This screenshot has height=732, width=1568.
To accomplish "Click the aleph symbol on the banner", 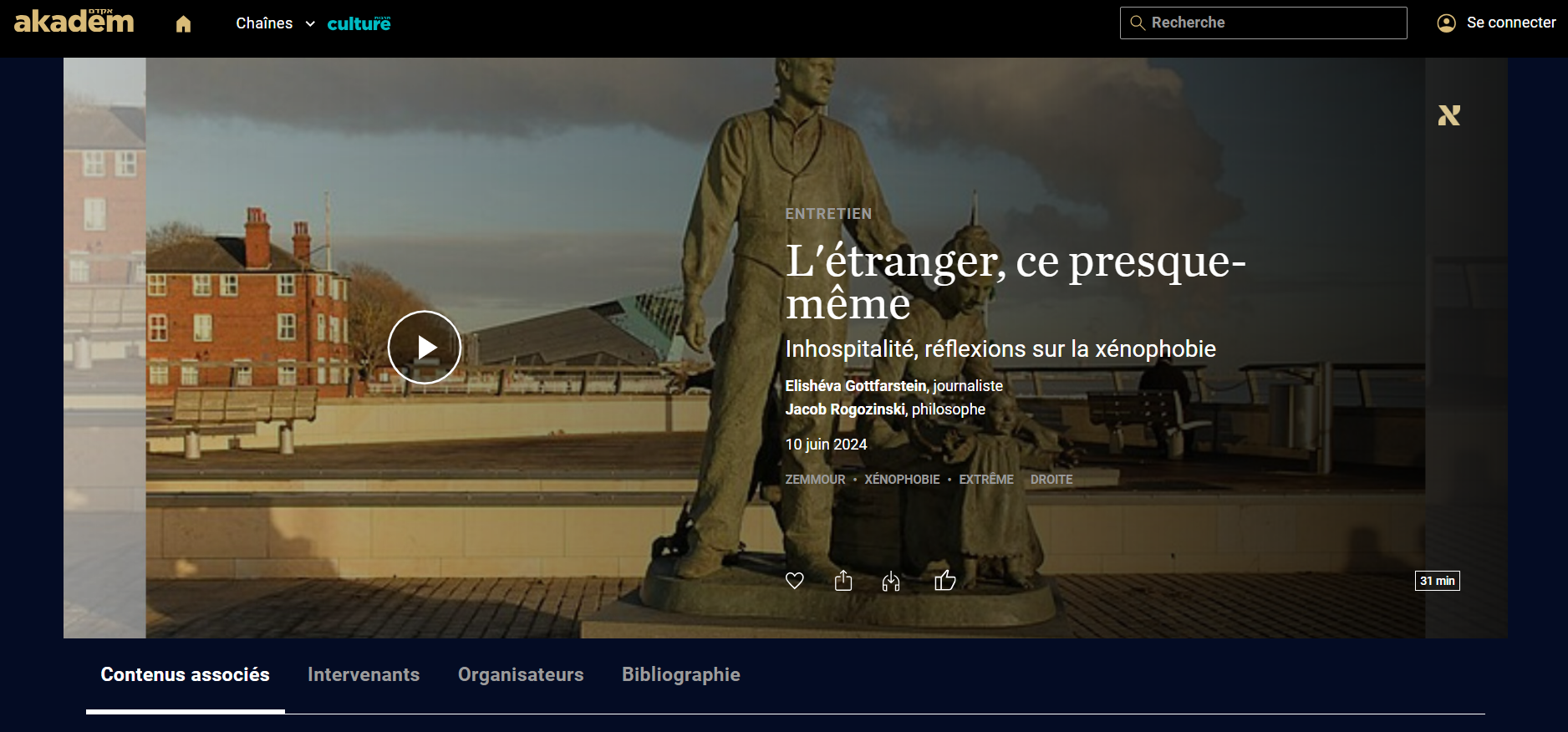I will (x=1448, y=115).
